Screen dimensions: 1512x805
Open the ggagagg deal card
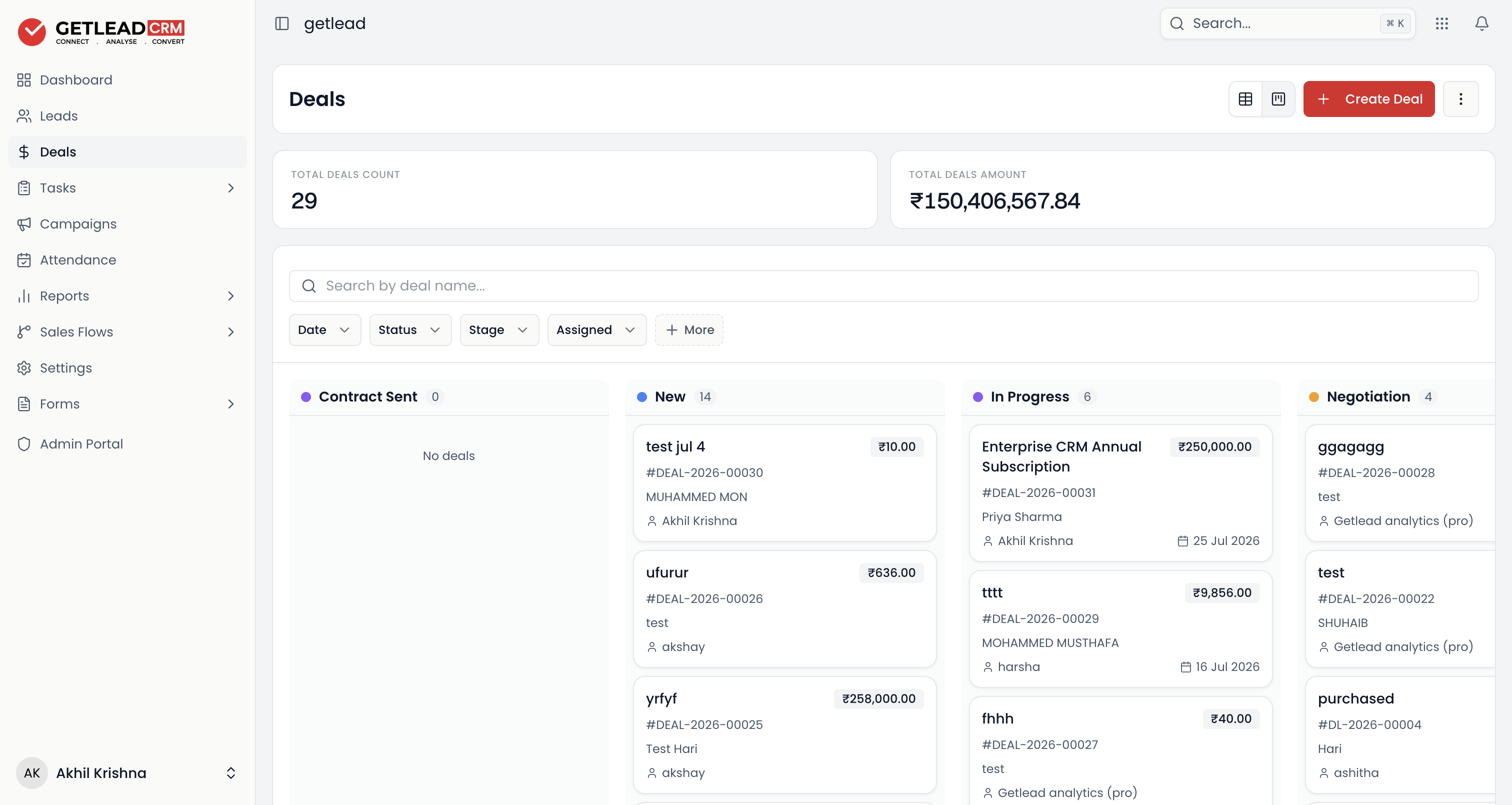point(1400,482)
